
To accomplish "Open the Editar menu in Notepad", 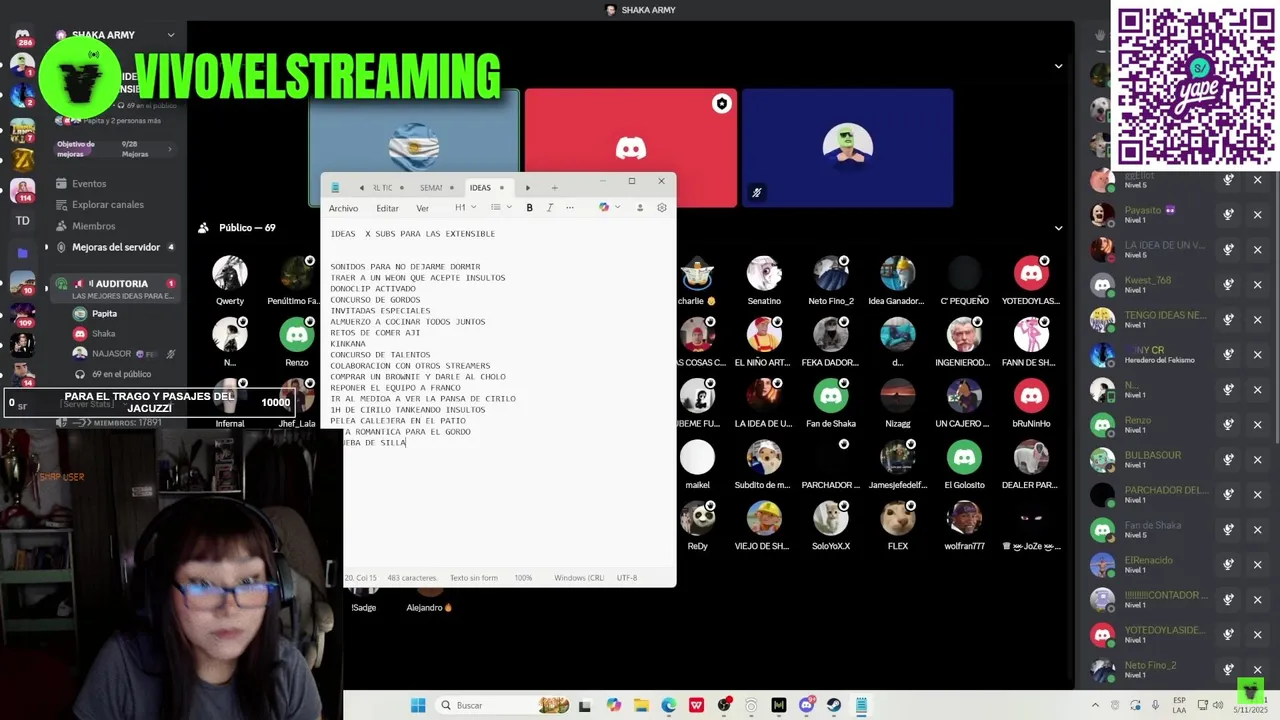I will click(387, 209).
